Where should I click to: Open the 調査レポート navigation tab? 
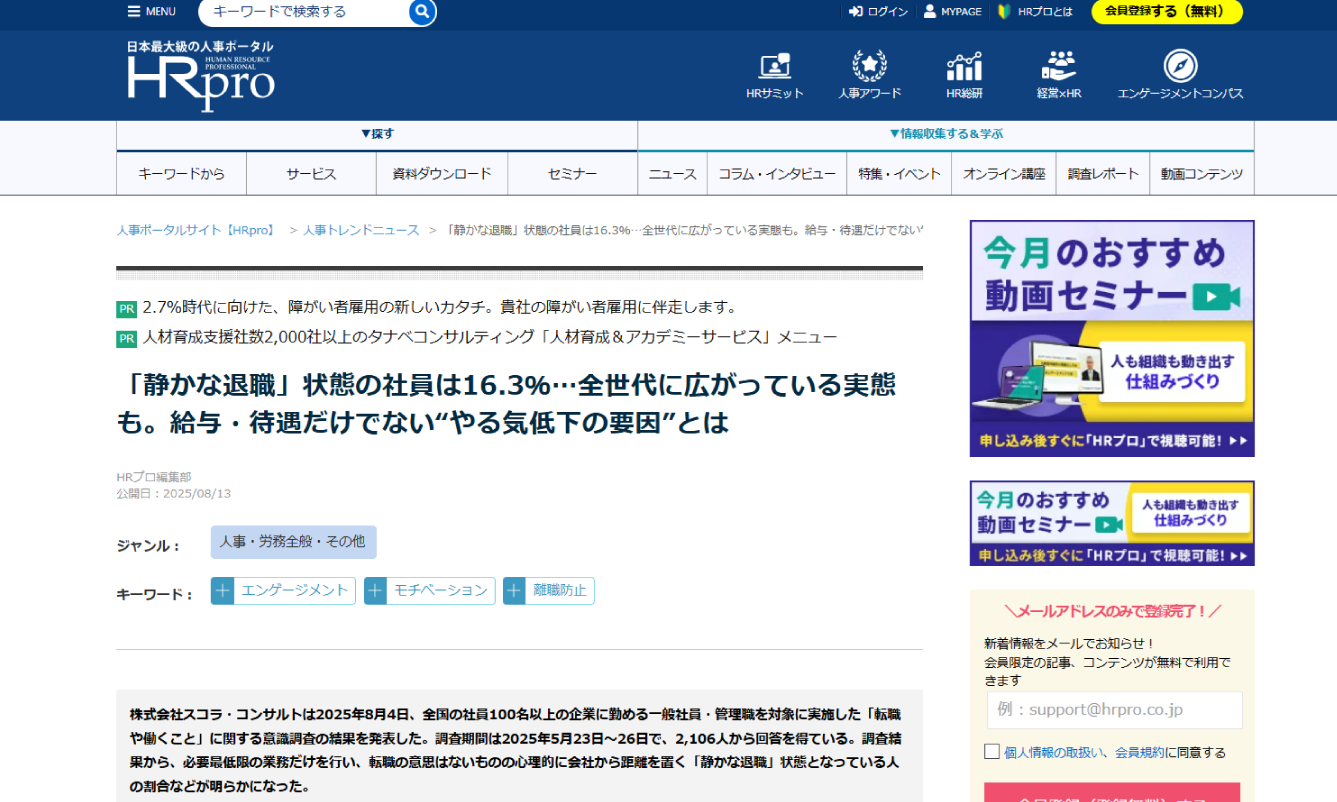point(1103,174)
